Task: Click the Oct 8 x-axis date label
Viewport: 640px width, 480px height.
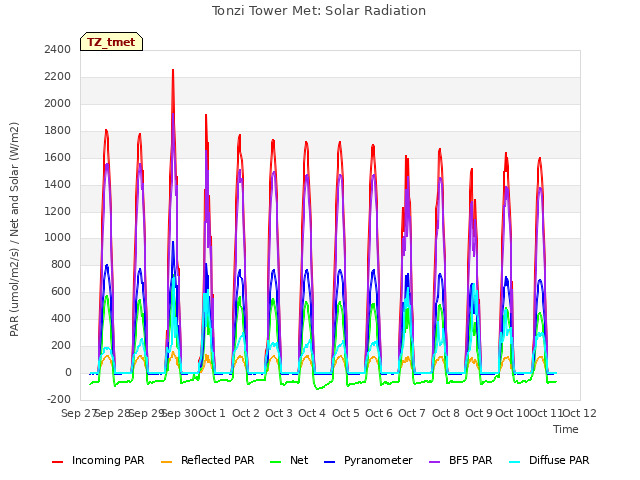Action: coord(446,413)
